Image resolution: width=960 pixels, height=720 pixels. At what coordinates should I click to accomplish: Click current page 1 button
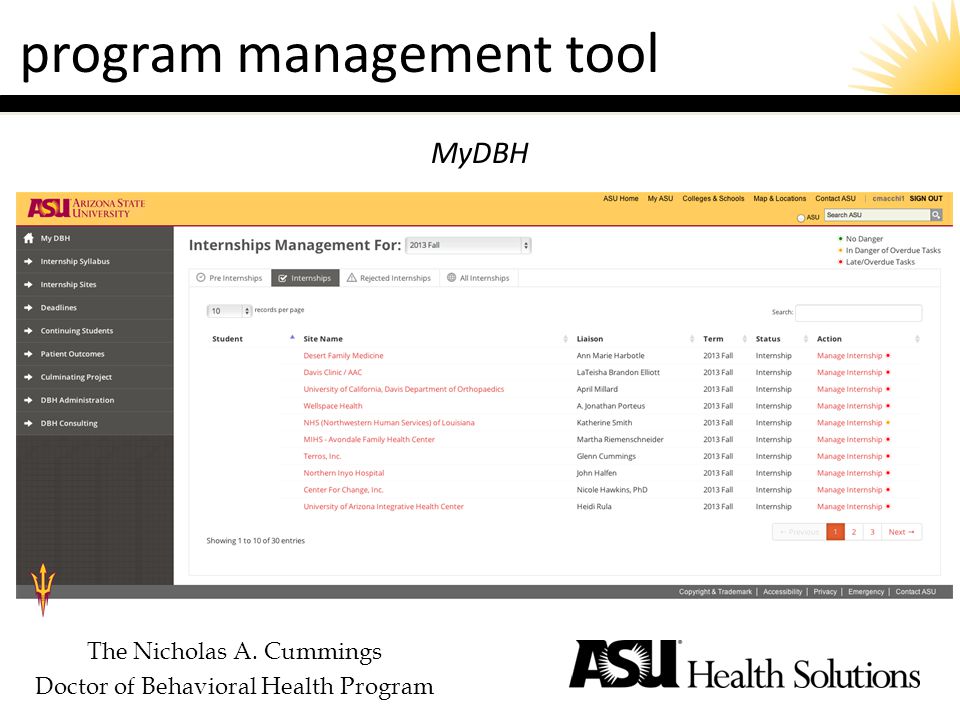tap(835, 532)
